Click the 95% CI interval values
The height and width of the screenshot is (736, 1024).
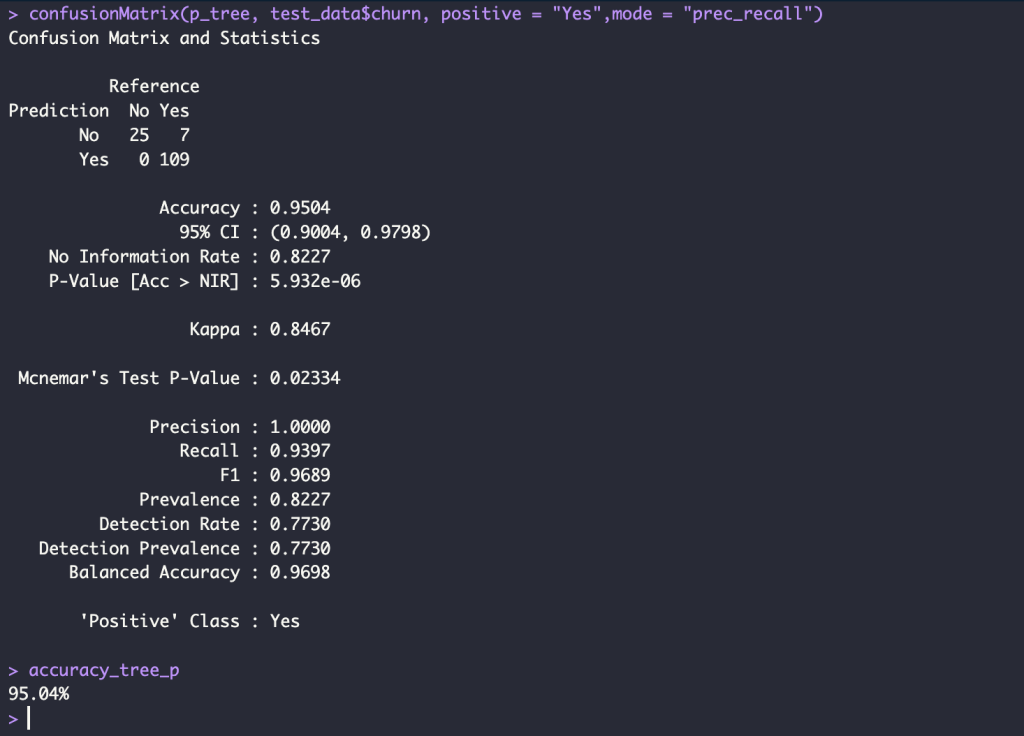click(350, 233)
